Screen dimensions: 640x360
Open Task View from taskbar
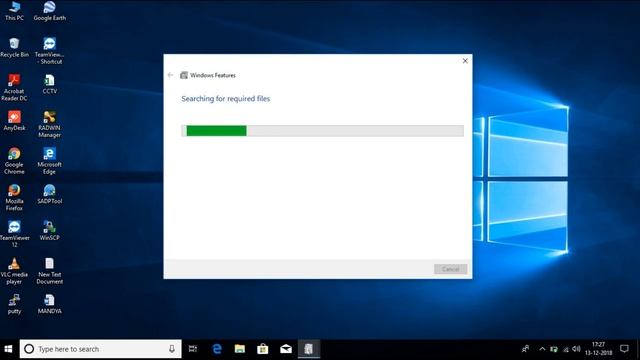click(x=193, y=349)
